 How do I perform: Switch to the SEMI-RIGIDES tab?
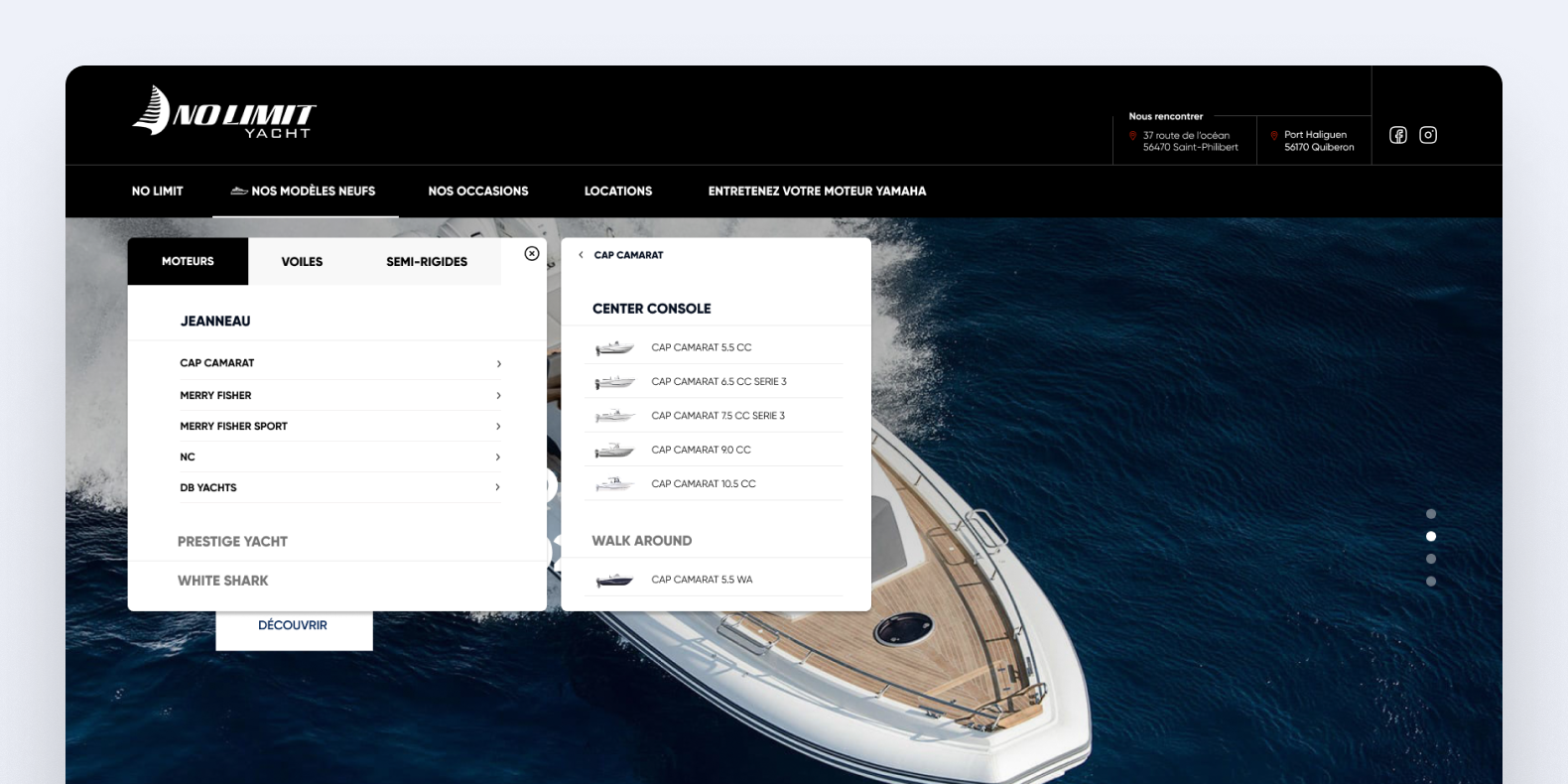pyautogui.click(x=427, y=262)
